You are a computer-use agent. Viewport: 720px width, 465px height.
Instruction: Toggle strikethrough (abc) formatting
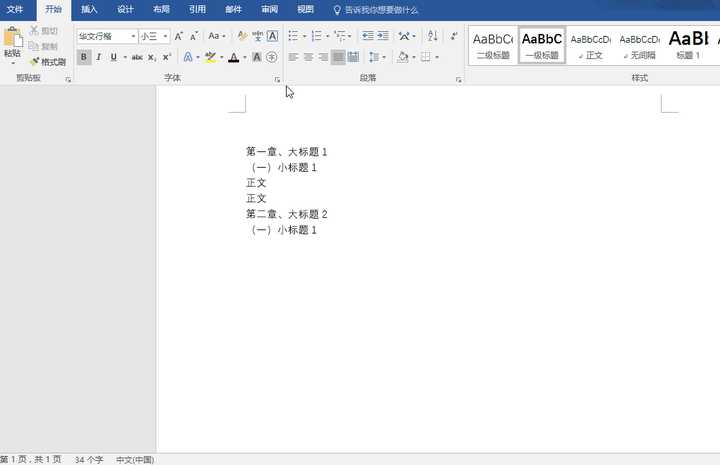click(x=137, y=57)
